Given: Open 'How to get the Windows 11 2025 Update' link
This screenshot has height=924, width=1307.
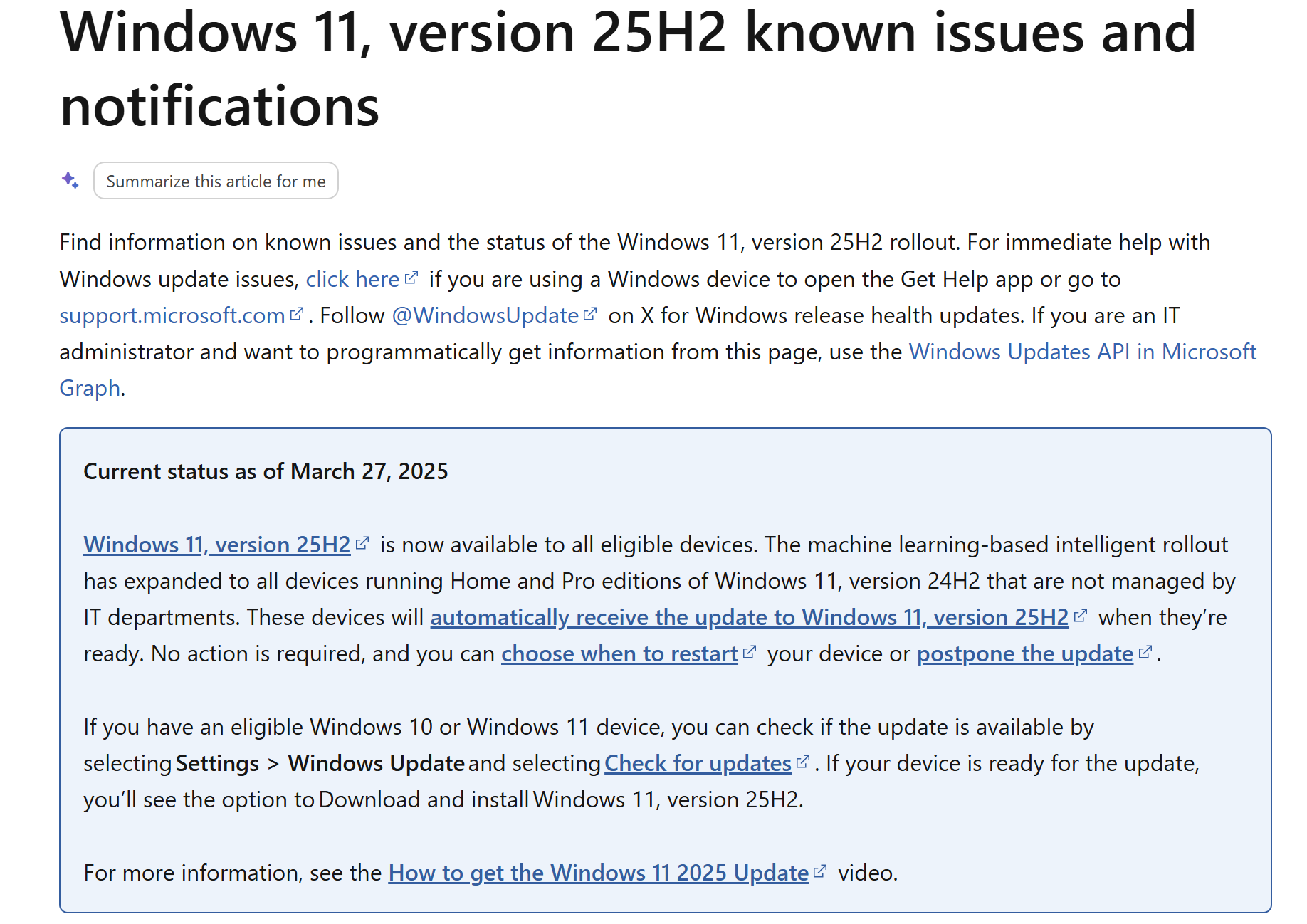Looking at the screenshot, I should coord(598,873).
